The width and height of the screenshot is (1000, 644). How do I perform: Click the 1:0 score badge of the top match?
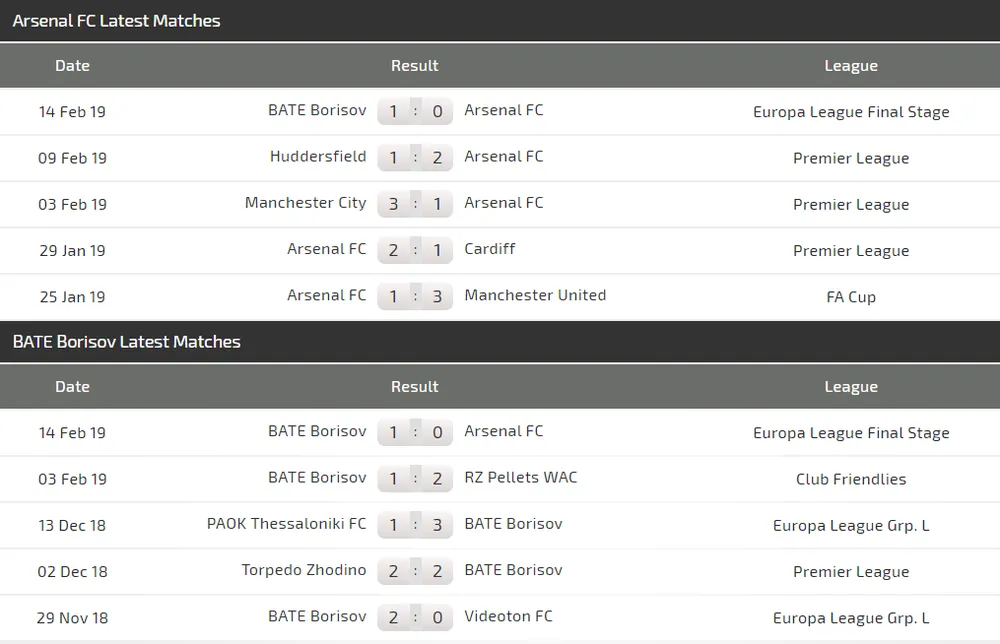(415, 111)
